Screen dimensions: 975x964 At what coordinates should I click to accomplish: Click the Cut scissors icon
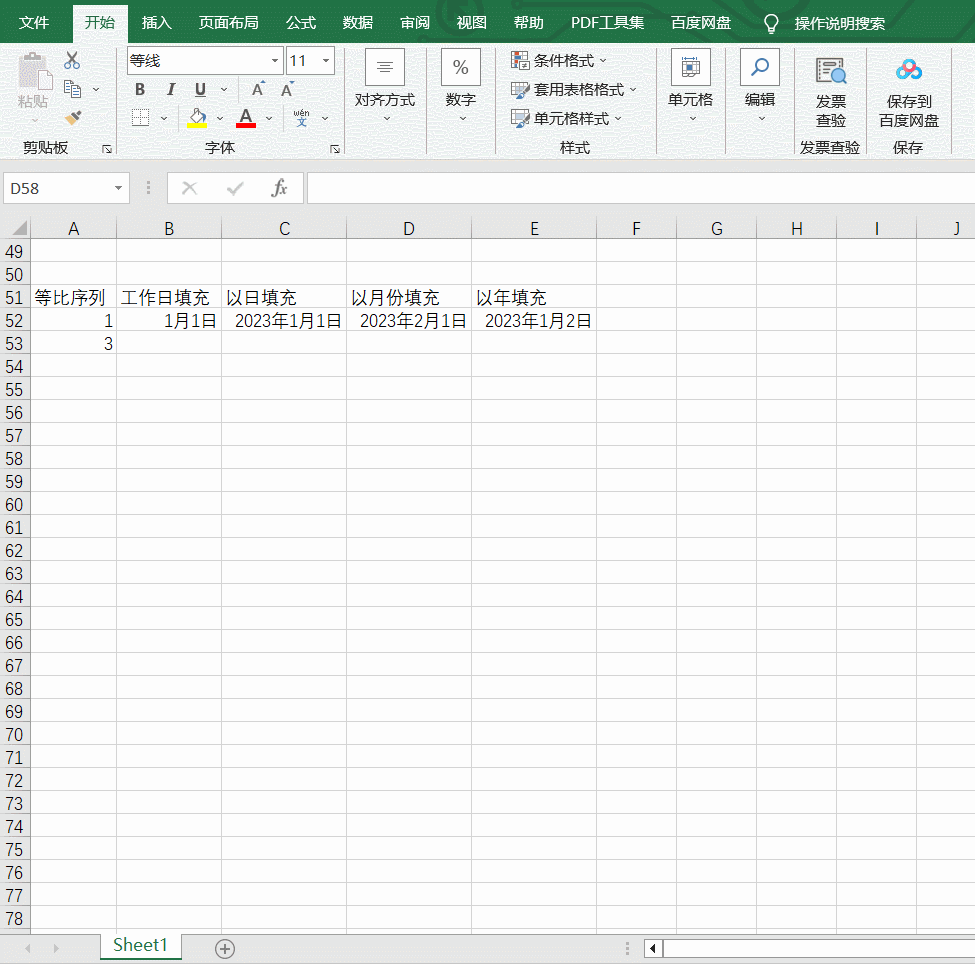(72, 60)
